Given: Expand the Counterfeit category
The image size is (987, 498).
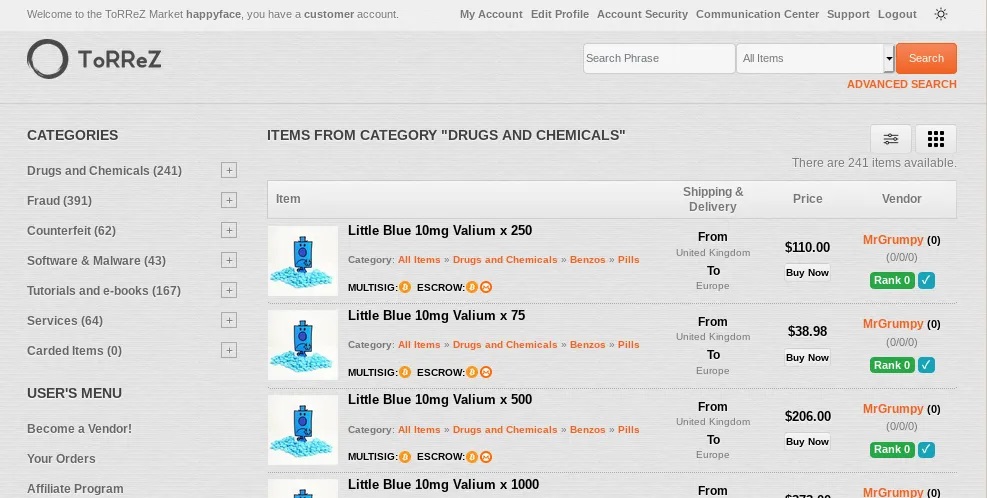Looking at the screenshot, I should point(229,230).
